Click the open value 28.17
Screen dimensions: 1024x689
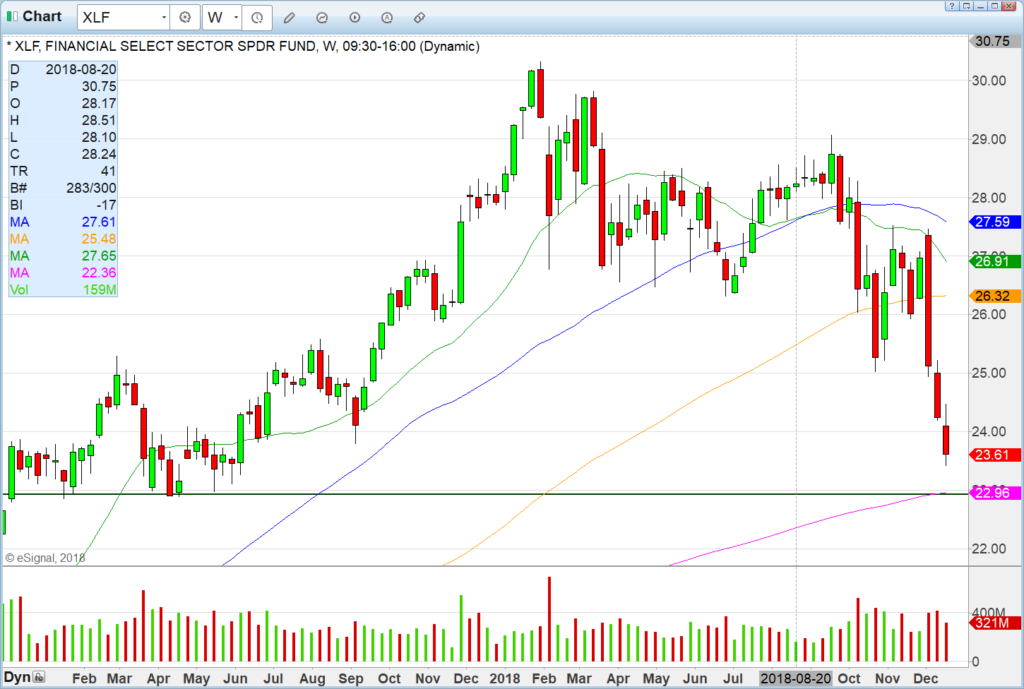(99, 103)
